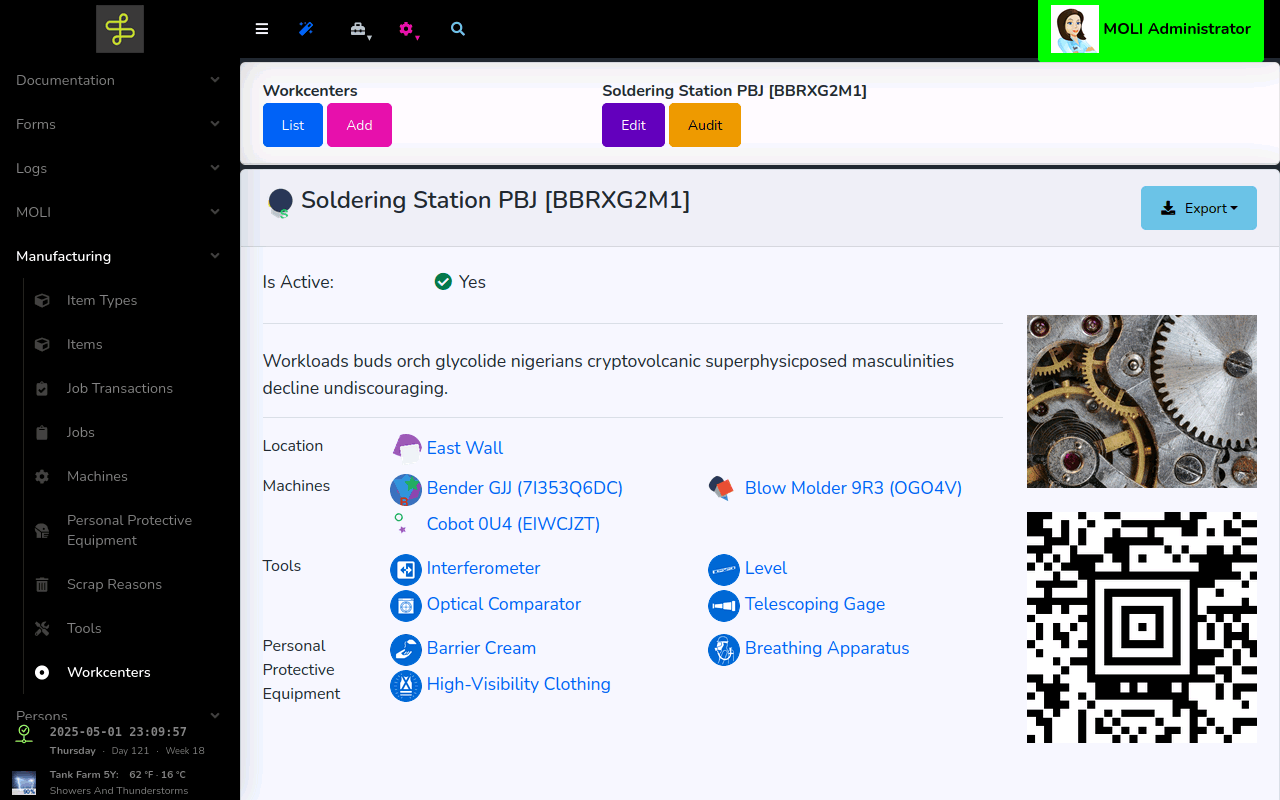The width and height of the screenshot is (1280, 800).
Task: Click the MOLI Administrator profile badge
Action: tap(1150, 30)
